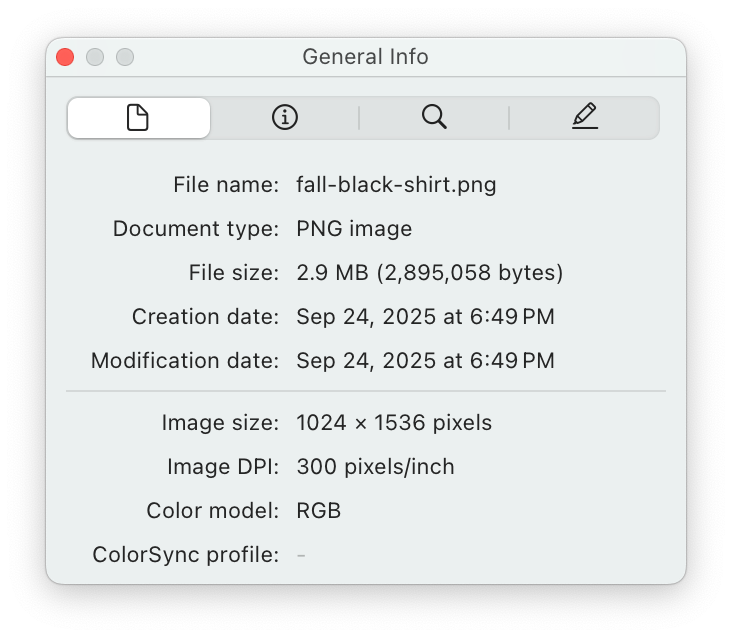Switch to the Keywords magnifier tab
The image size is (732, 638).
click(434, 118)
